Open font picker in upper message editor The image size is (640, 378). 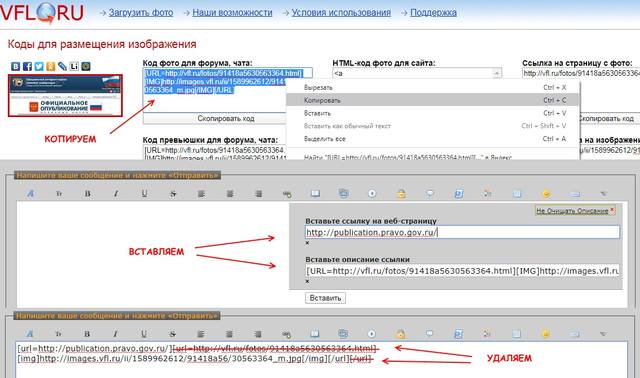click(x=31, y=193)
